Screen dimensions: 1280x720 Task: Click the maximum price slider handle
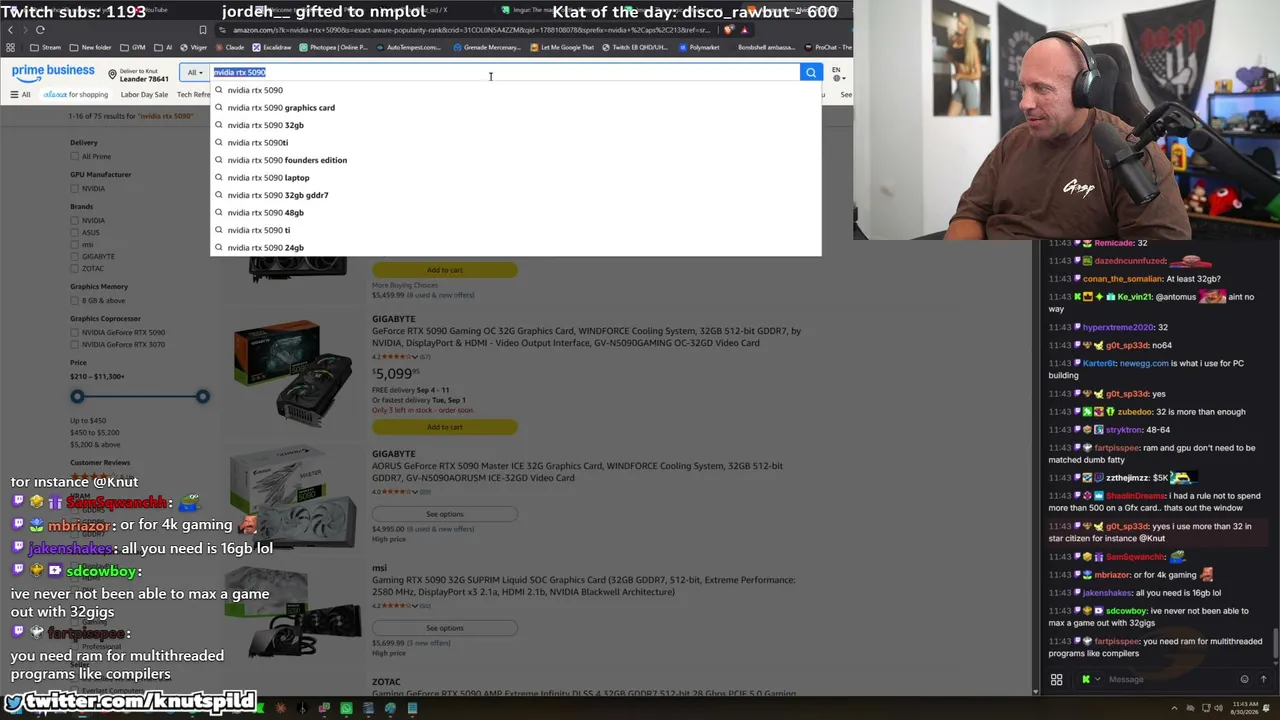click(203, 397)
